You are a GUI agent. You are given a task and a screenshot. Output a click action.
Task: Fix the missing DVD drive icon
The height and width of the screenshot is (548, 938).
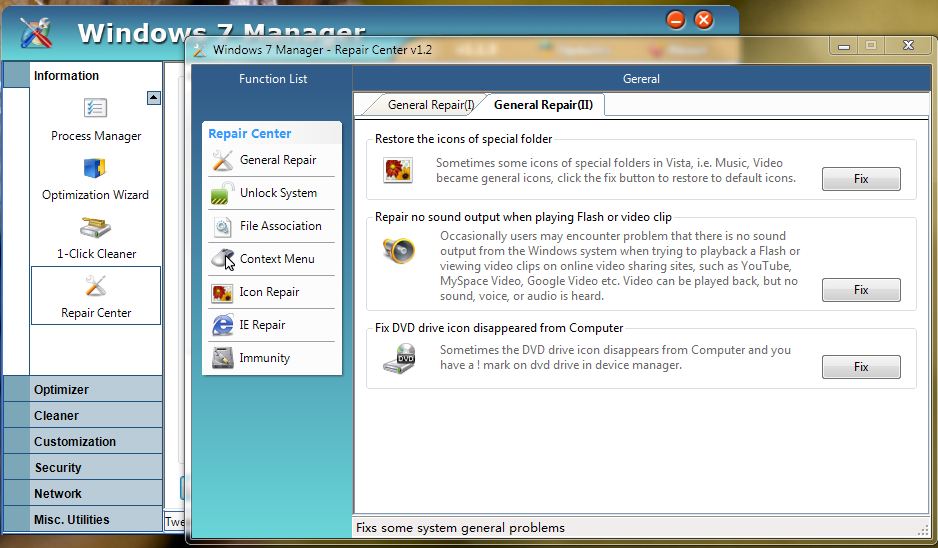click(861, 367)
